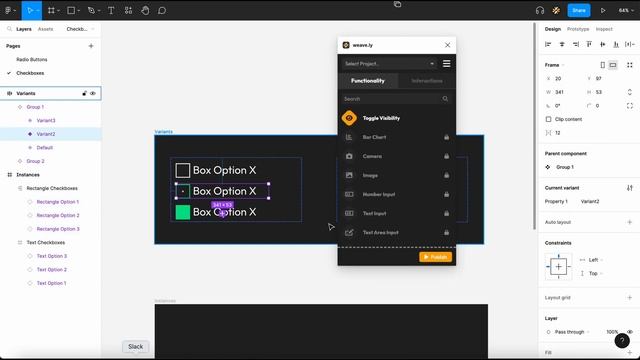
Task: Open the Variant2 property value
Action: pos(590,202)
